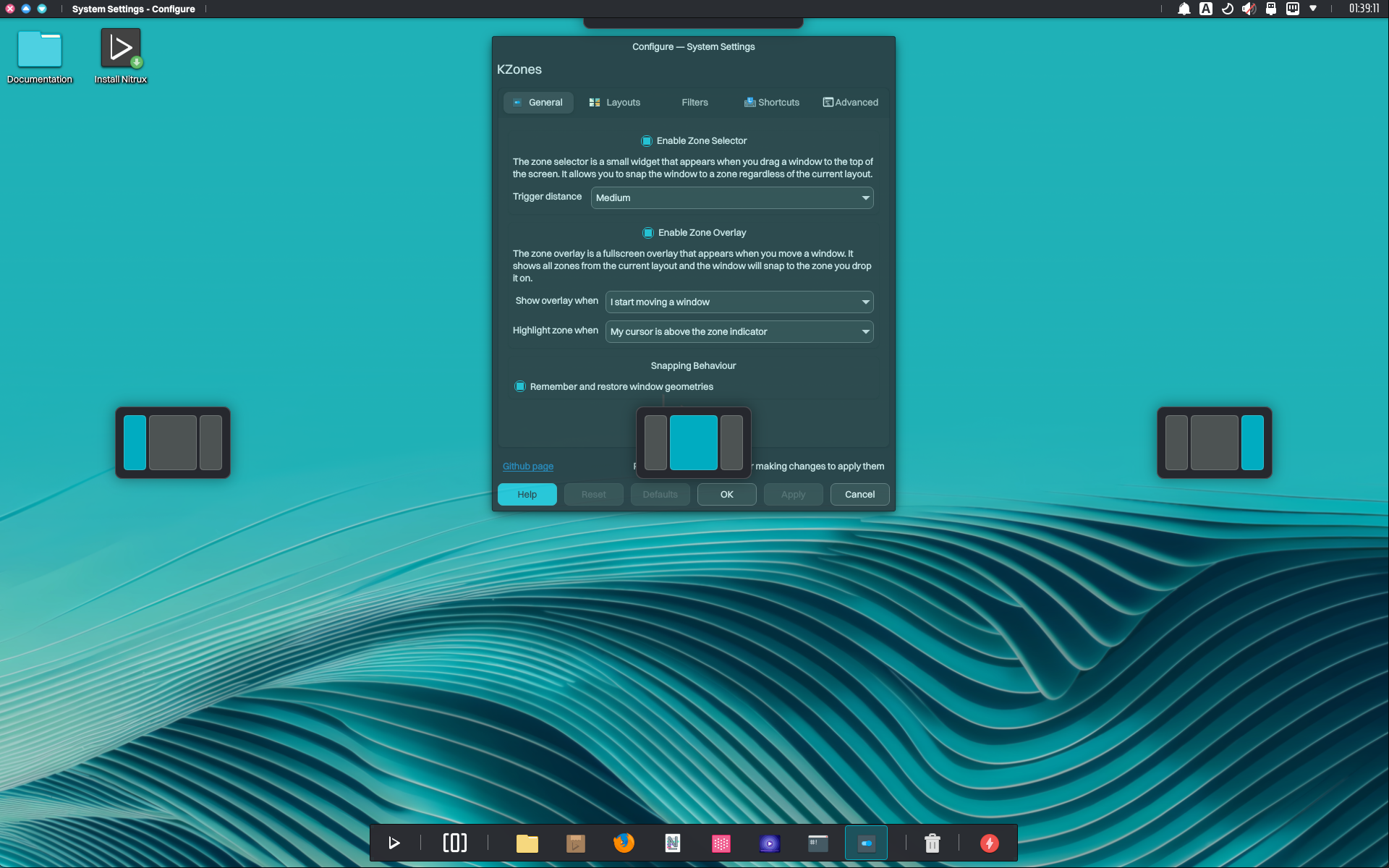The height and width of the screenshot is (868, 1389).
Task: Switch to the Layouts tab
Action: click(x=614, y=102)
